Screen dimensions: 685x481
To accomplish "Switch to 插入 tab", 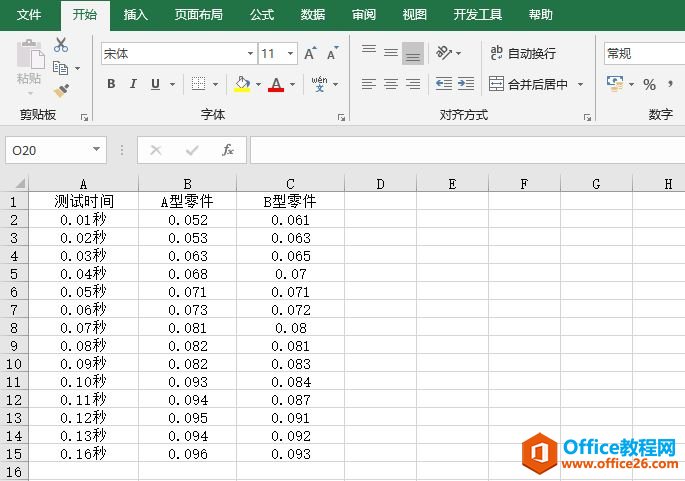I will point(135,14).
